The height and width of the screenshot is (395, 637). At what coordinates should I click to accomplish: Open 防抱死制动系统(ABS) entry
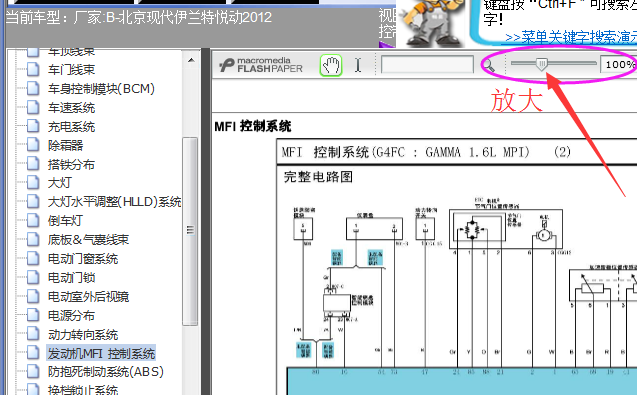[x=106, y=371]
